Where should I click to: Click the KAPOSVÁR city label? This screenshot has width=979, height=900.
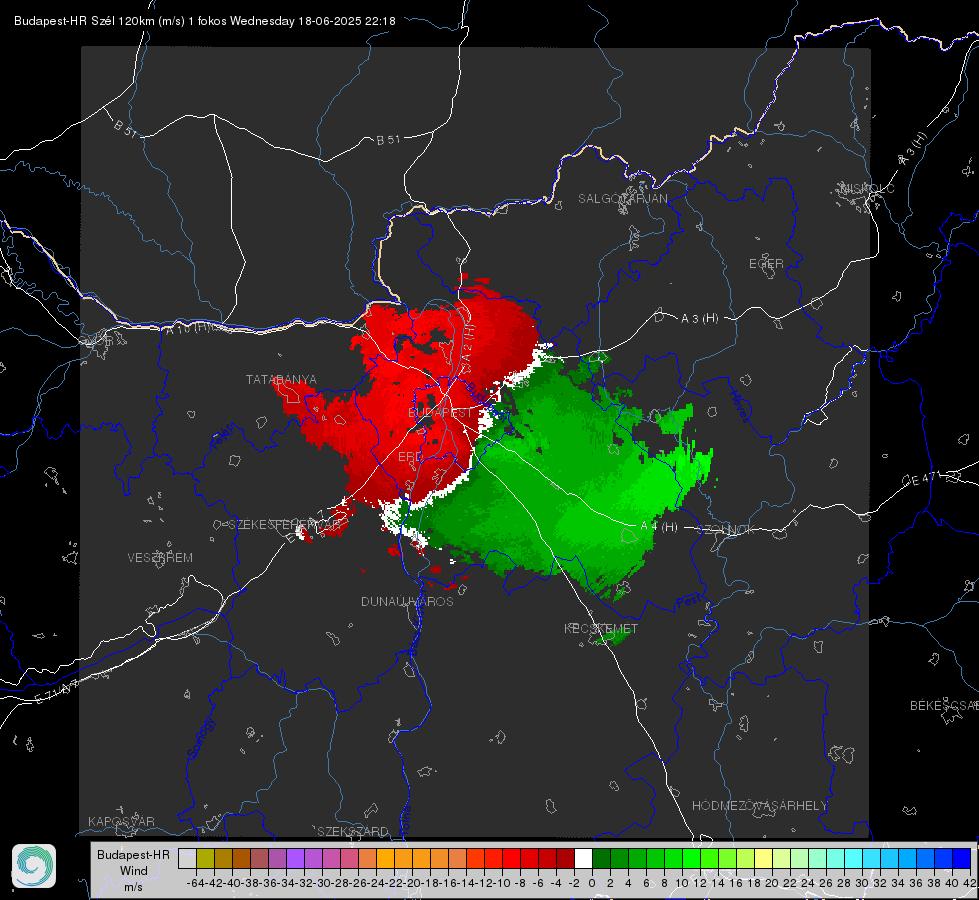coord(121,821)
